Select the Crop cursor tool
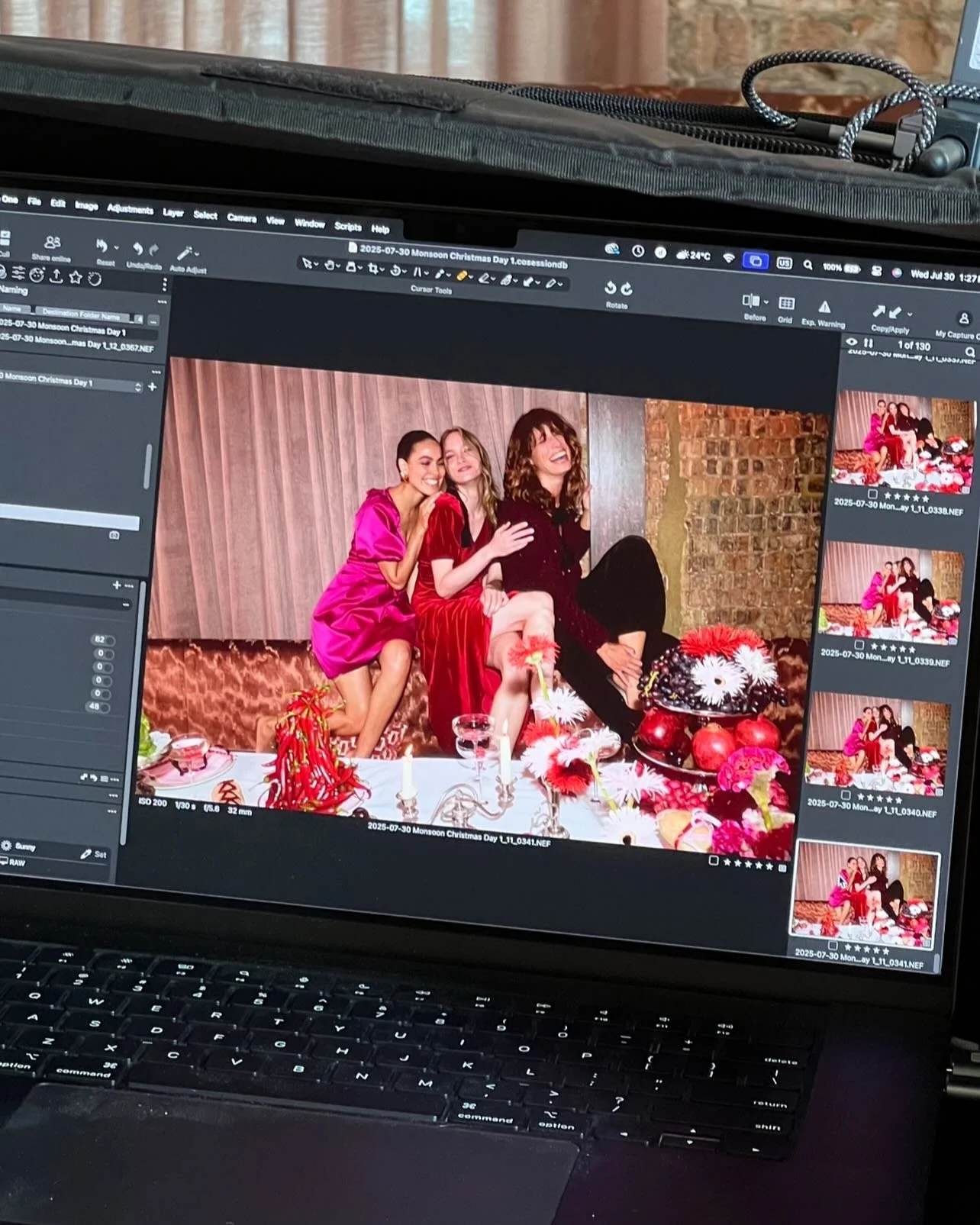Screen dimensions: 980x1225 (x=373, y=268)
